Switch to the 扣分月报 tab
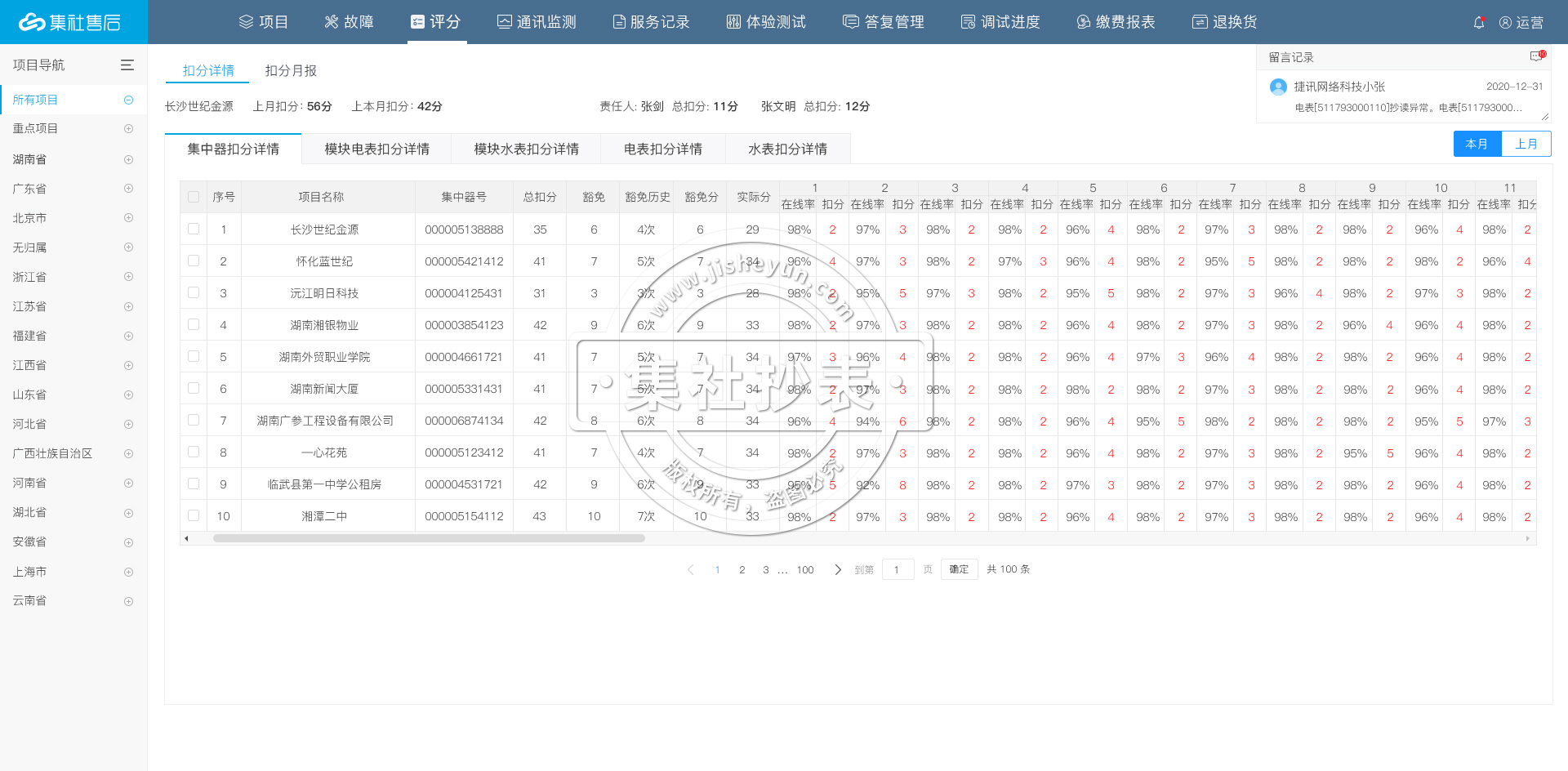1568x771 pixels. [x=291, y=71]
